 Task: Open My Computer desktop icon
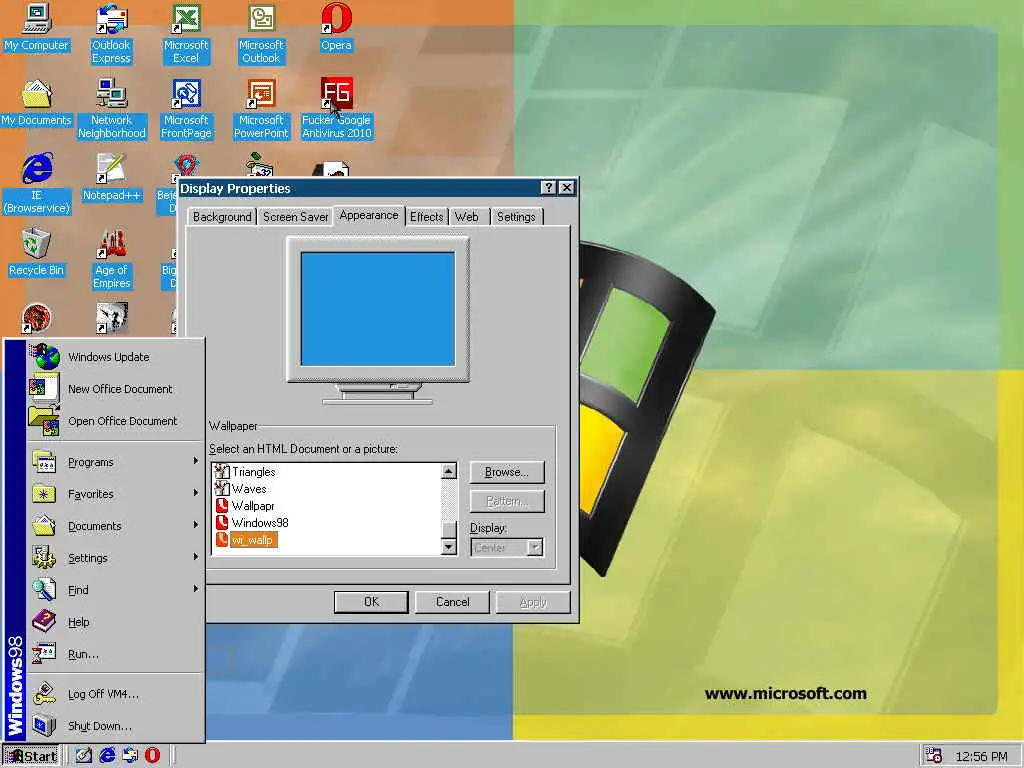(37, 27)
